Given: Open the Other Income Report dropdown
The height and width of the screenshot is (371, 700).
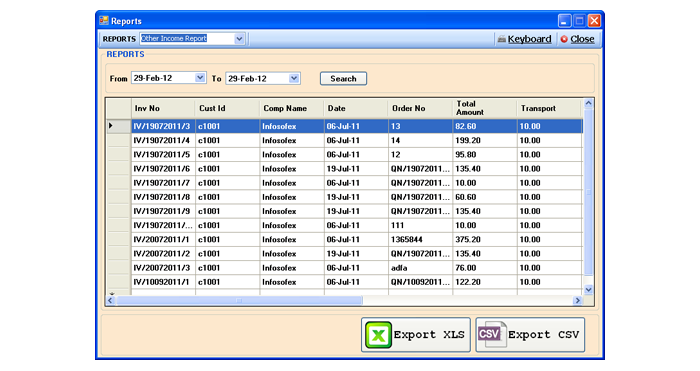Looking at the screenshot, I should [239, 39].
